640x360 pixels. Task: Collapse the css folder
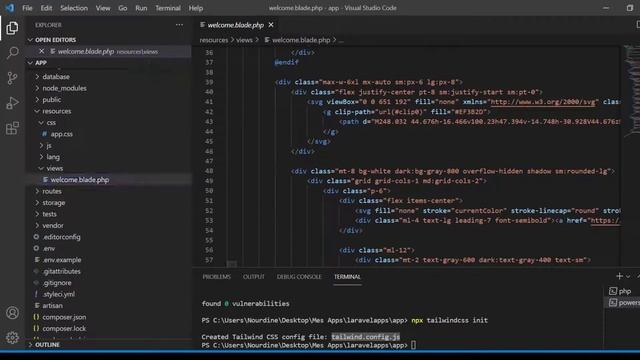tap(51, 122)
